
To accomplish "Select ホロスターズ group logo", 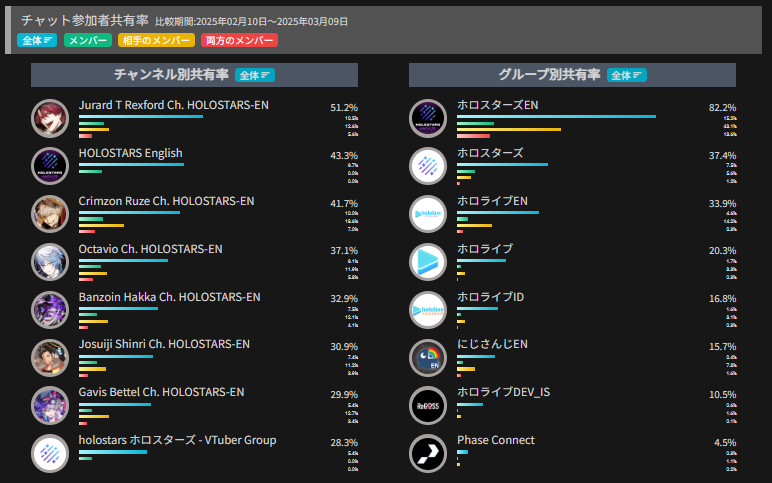I will tap(428, 166).
